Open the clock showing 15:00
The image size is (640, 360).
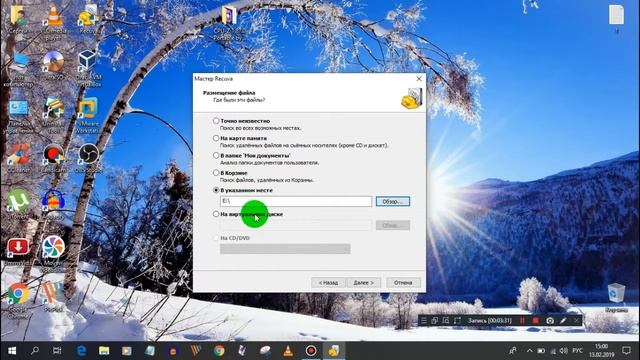coord(602,351)
